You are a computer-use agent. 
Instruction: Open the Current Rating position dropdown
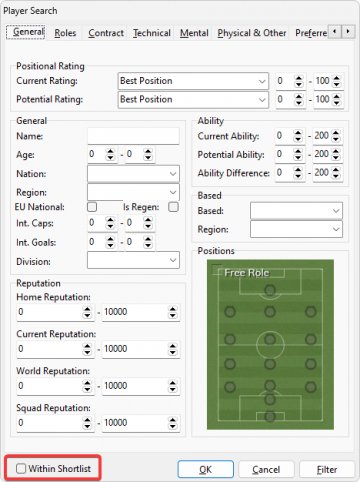click(193, 81)
